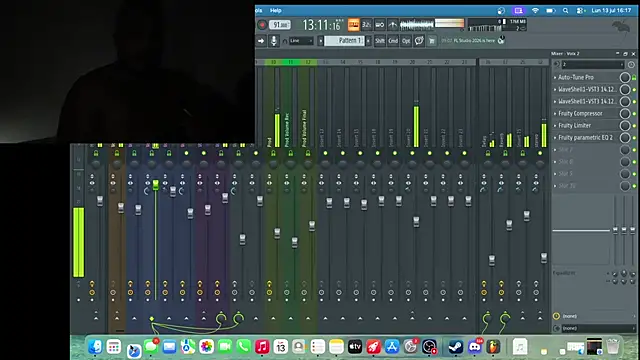The image size is (640, 360).
Task: Open the shopping cart content library icon
Action: pos(432,40)
